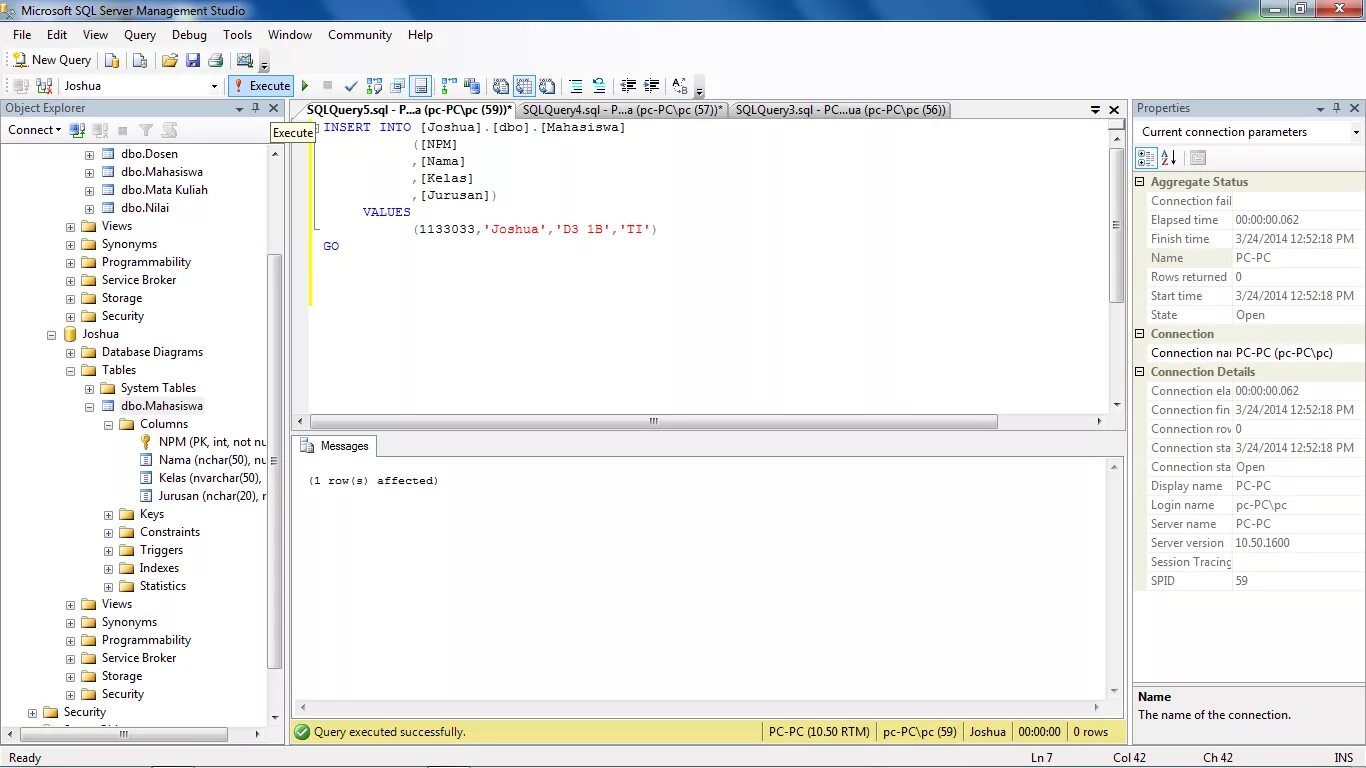Collapse the Aggregate Status section
Screen dimensions: 1366x768
(1140, 182)
